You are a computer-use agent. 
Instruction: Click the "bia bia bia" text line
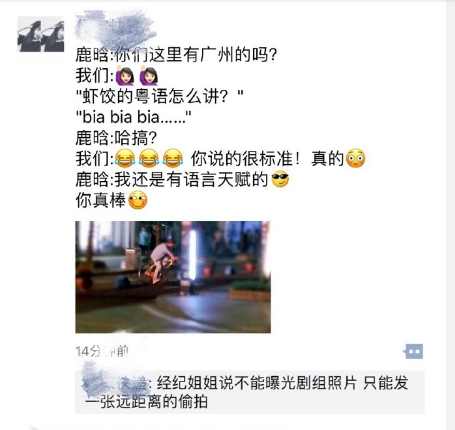pyautogui.click(x=134, y=117)
